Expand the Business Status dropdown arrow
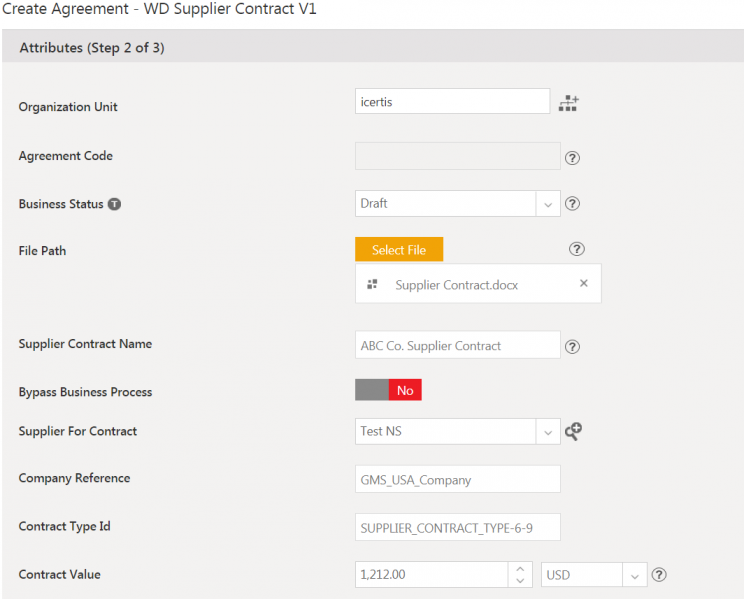Screen dimensions: 744x599 pos(548,204)
